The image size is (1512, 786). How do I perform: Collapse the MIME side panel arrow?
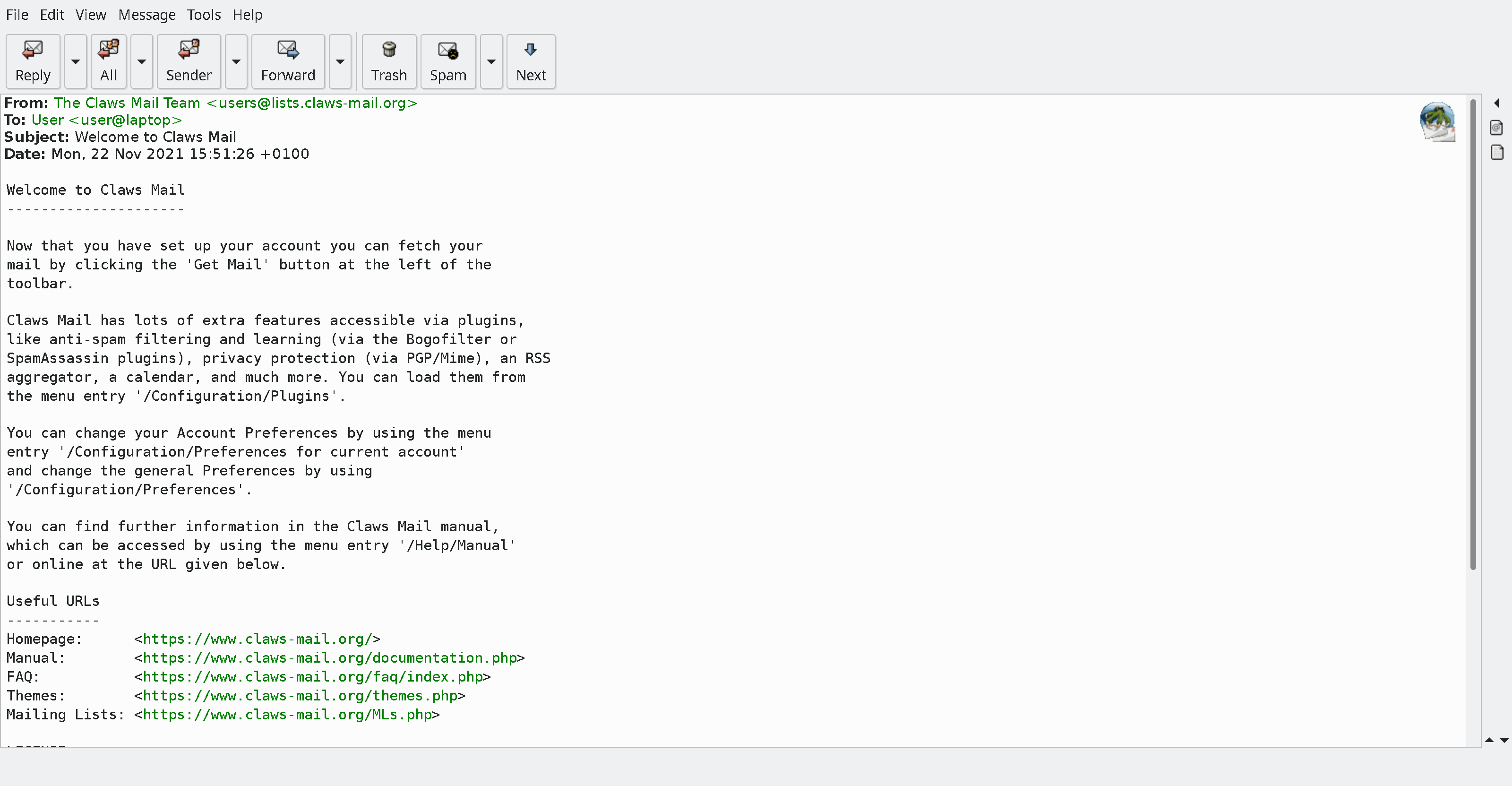tap(1496, 103)
